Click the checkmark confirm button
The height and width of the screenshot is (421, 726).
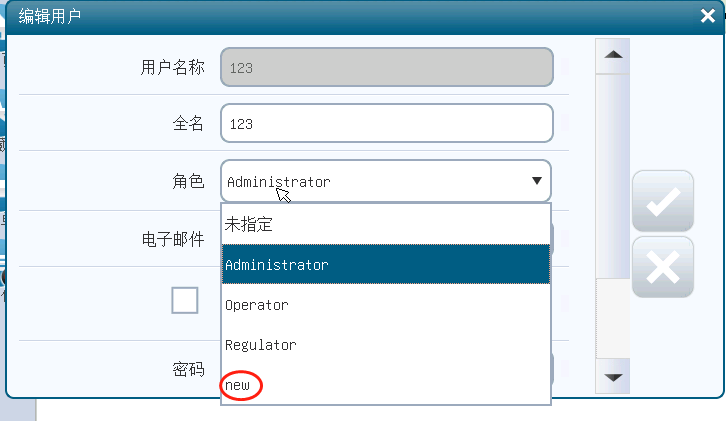click(662, 201)
